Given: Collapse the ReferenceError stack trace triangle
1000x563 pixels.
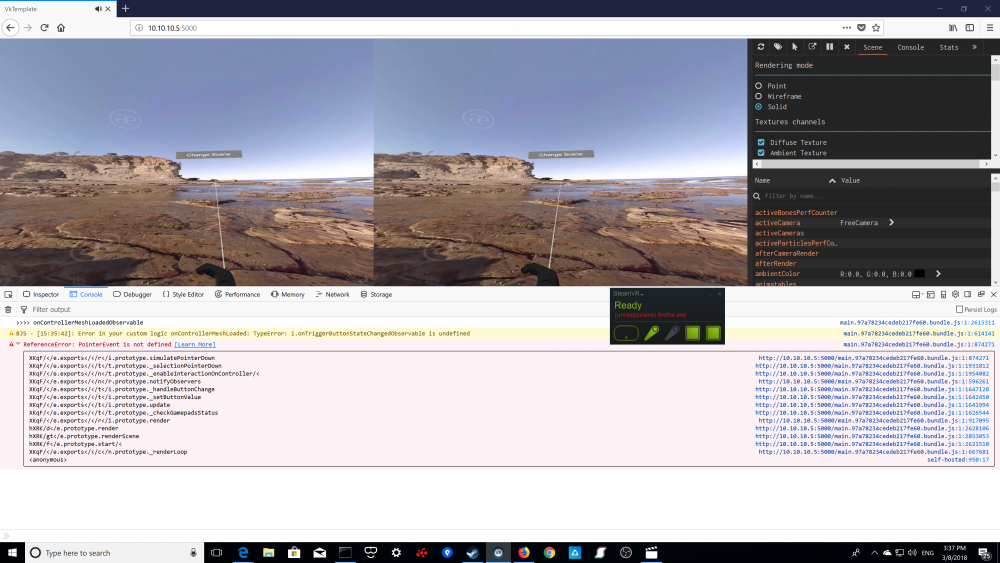Looking at the screenshot, I should pos(18,344).
